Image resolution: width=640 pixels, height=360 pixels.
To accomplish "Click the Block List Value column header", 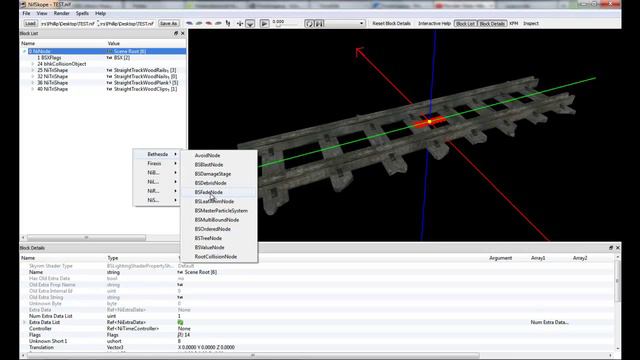I will (x=113, y=43).
